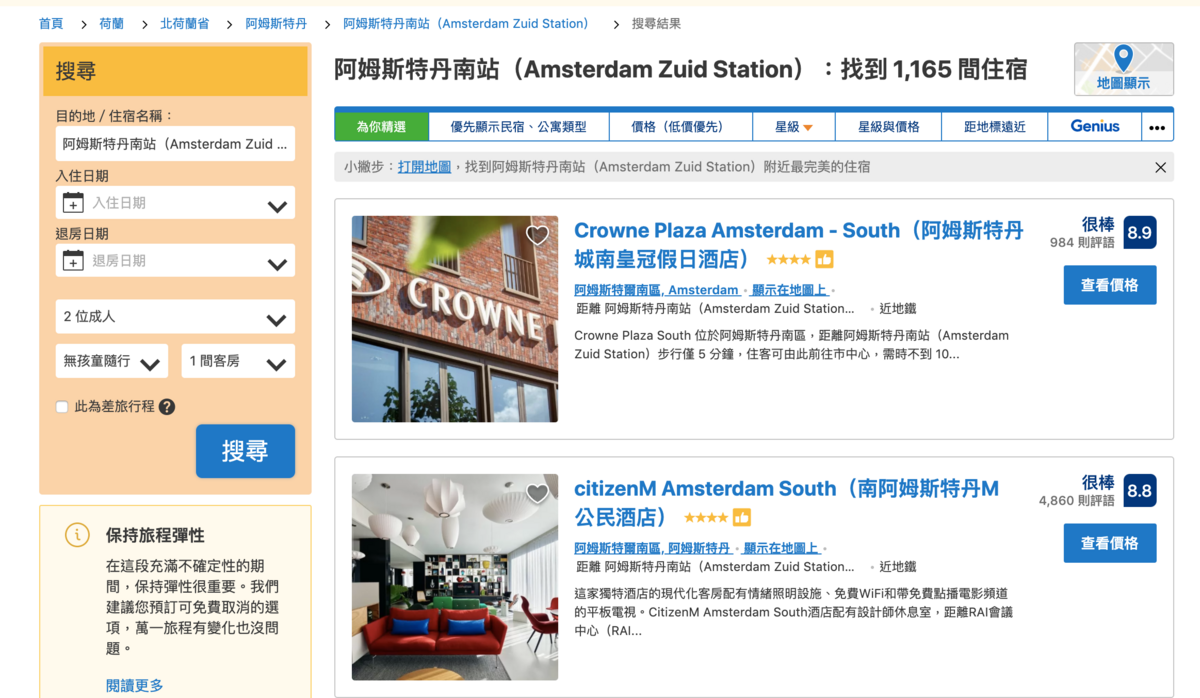Open the 2 位成人 dropdown
Viewport: 1200px width, 698px height.
click(175, 317)
